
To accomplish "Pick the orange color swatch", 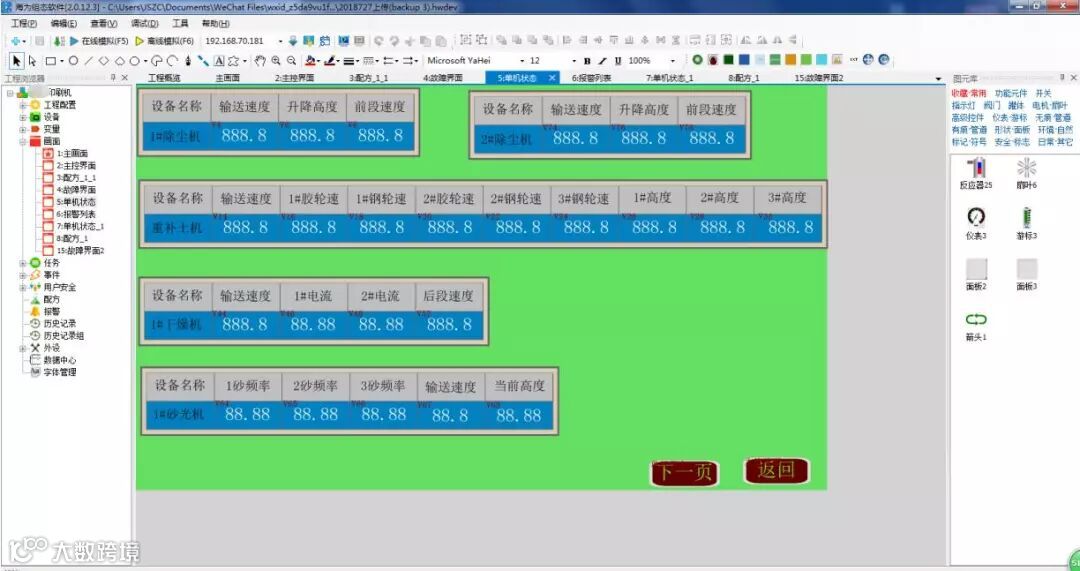I will click(790, 60).
